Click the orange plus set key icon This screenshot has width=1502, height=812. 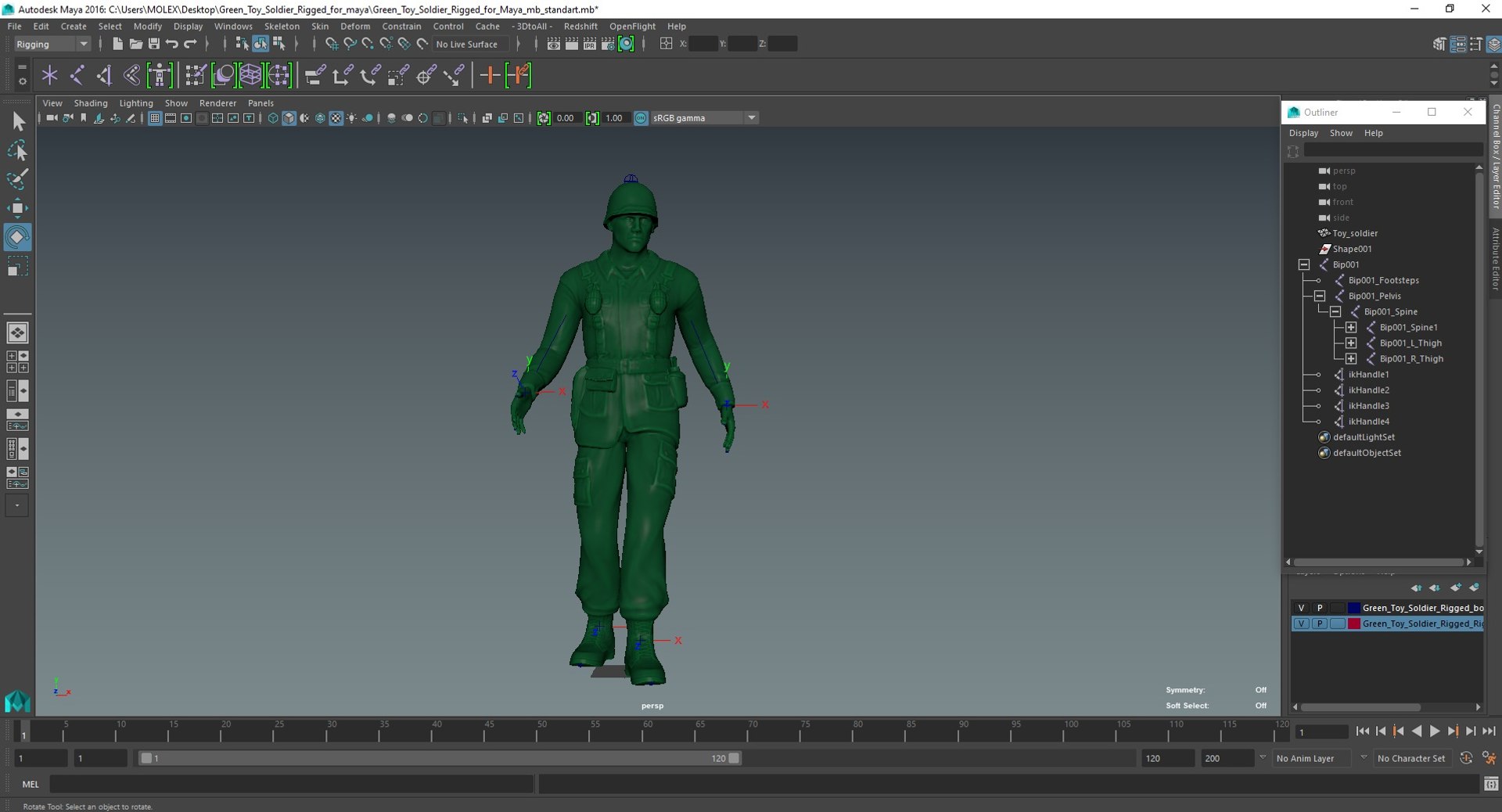point(490,75)
